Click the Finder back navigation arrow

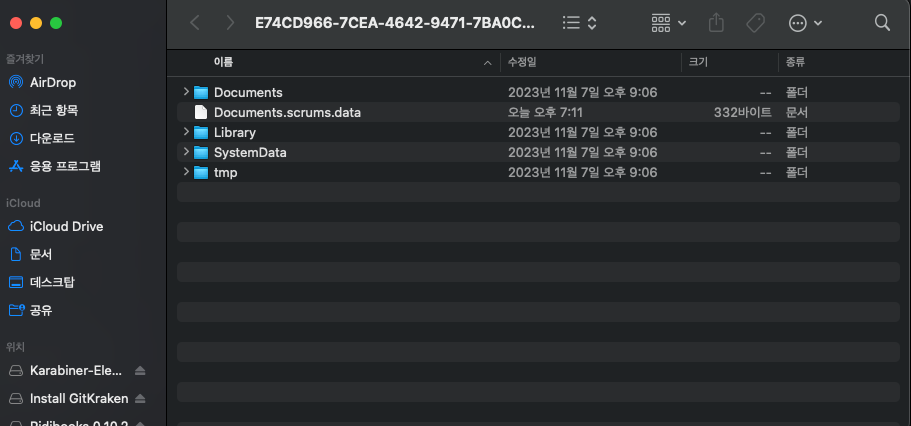click(195, 23)
